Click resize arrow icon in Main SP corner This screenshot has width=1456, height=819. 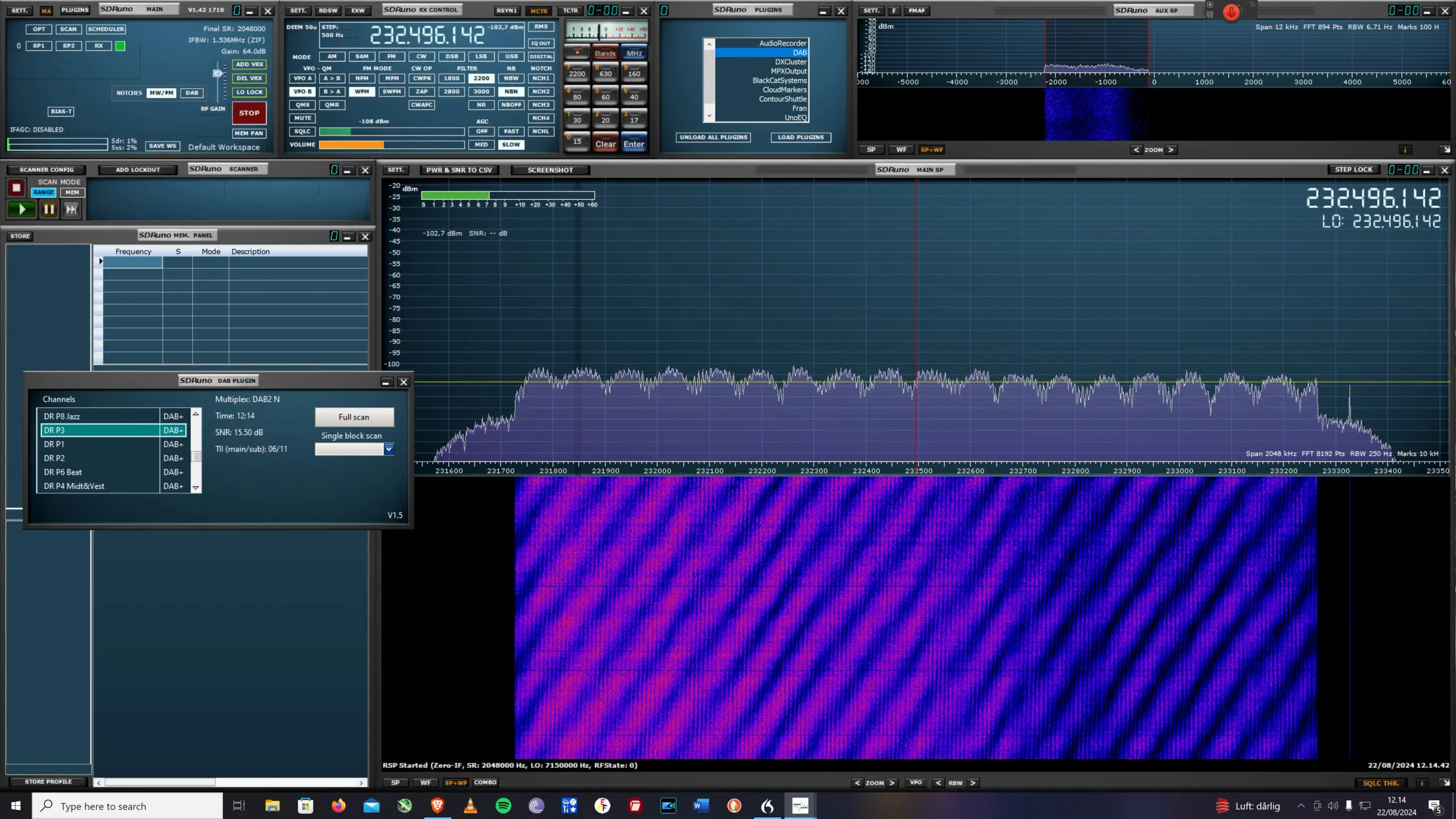point(1445,783)
